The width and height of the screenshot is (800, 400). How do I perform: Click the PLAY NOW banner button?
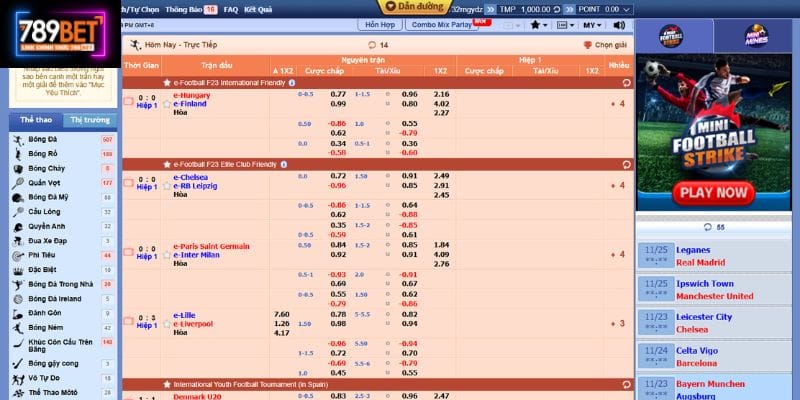click(x=713, y=193)
